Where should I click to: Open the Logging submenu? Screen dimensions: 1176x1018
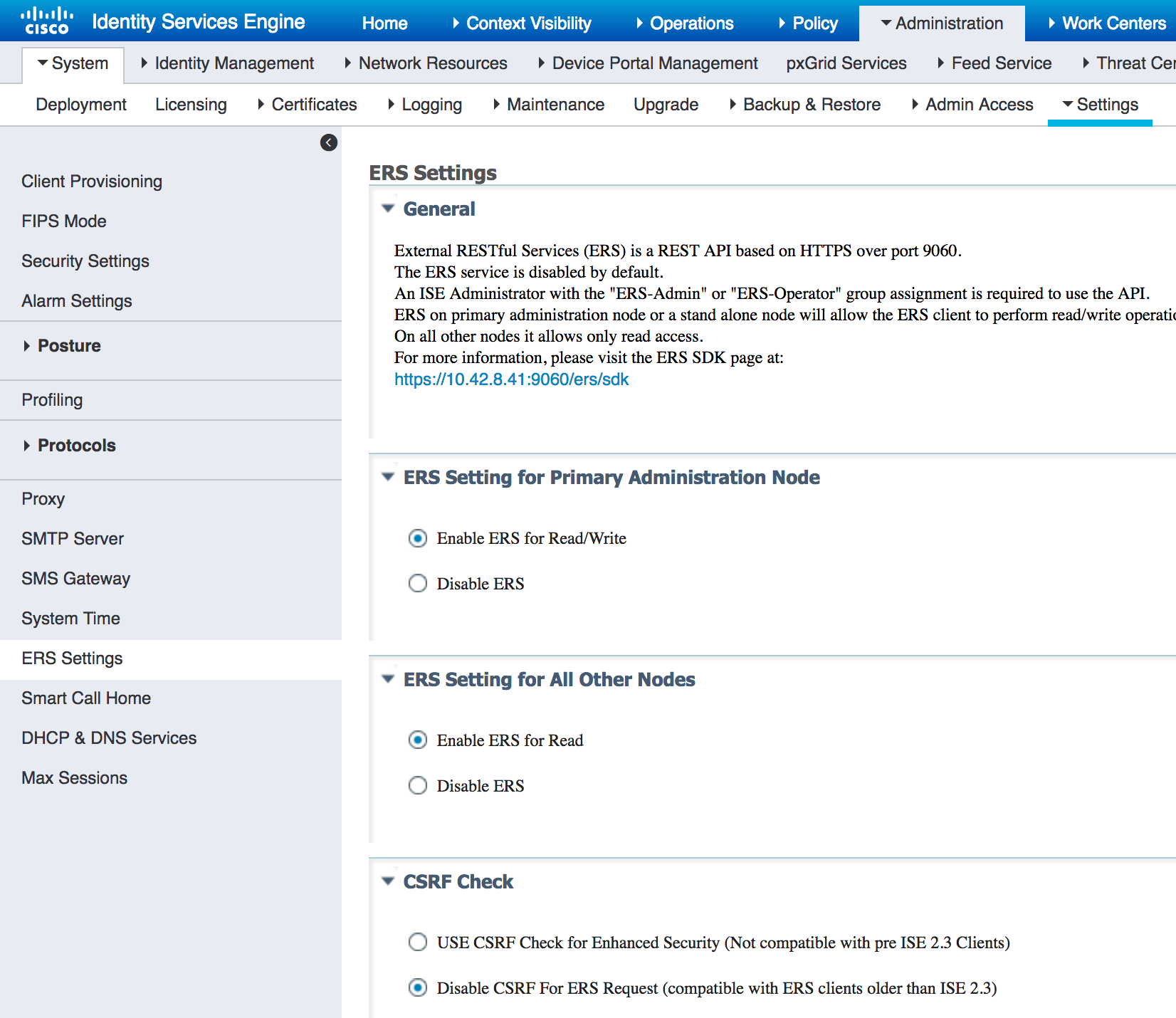point(425,105)
